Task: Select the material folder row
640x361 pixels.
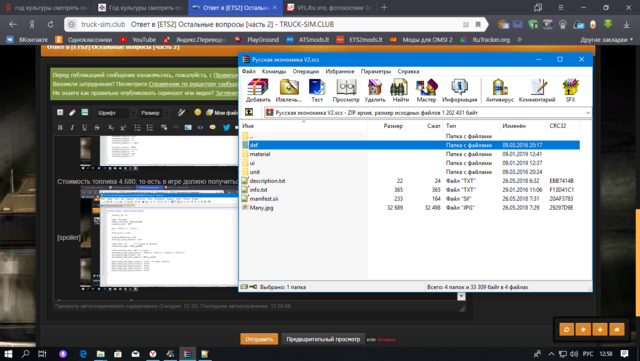Action: [x=411, y=154]
